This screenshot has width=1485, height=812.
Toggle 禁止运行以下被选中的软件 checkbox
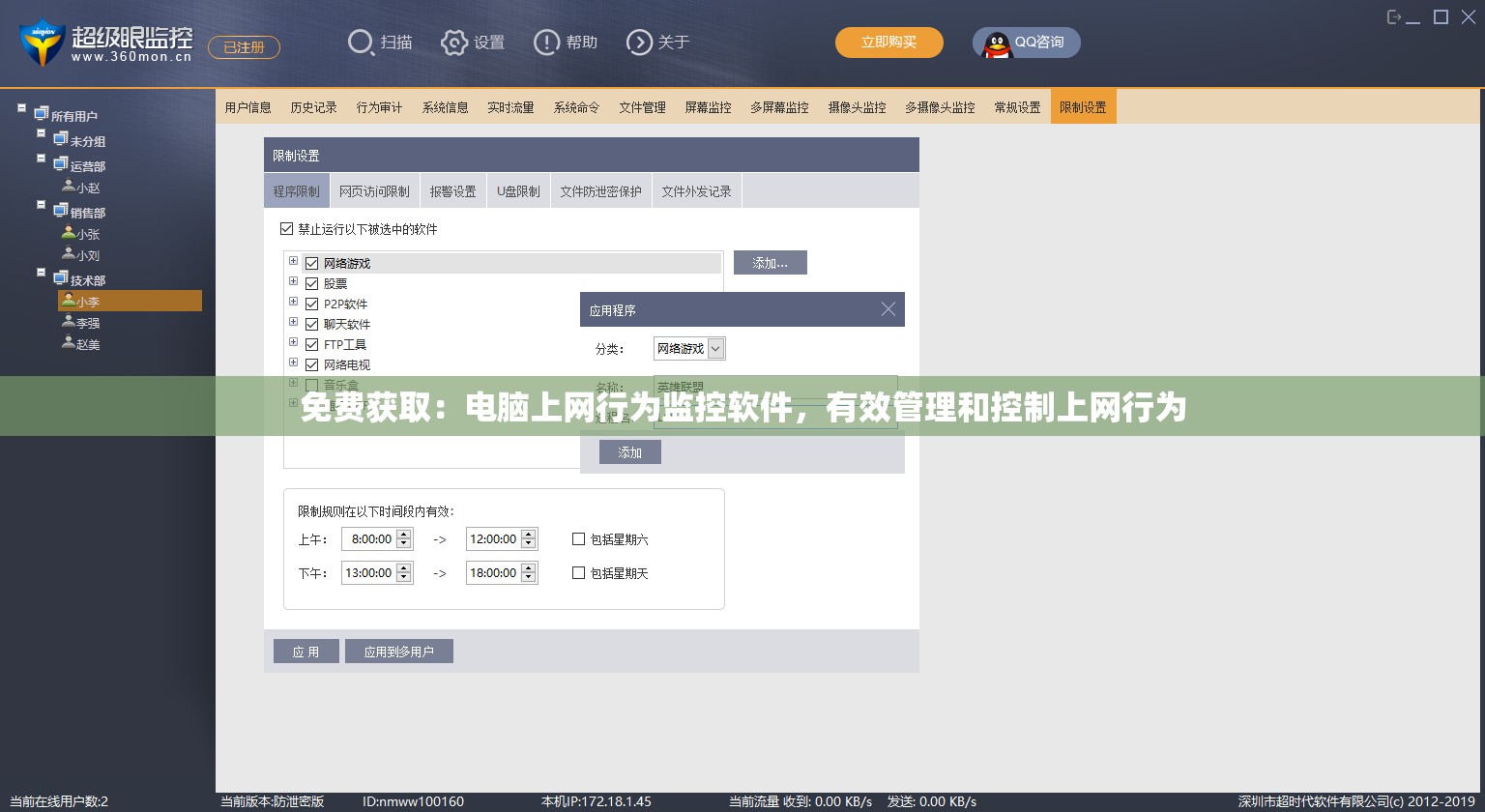pos(286,229)
